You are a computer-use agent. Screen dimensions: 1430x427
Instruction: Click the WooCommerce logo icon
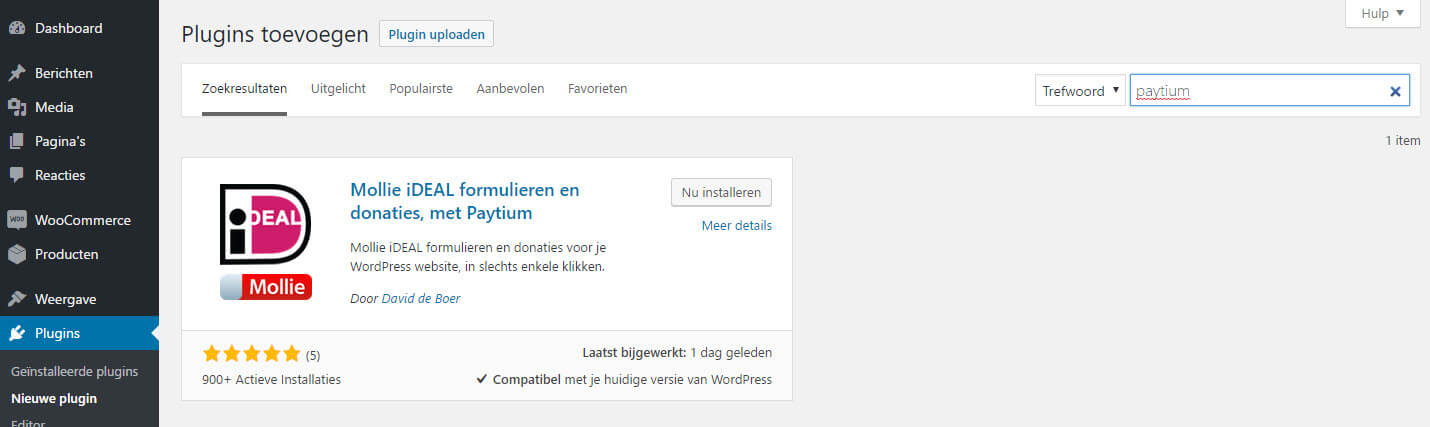click(x=16, y=220)
